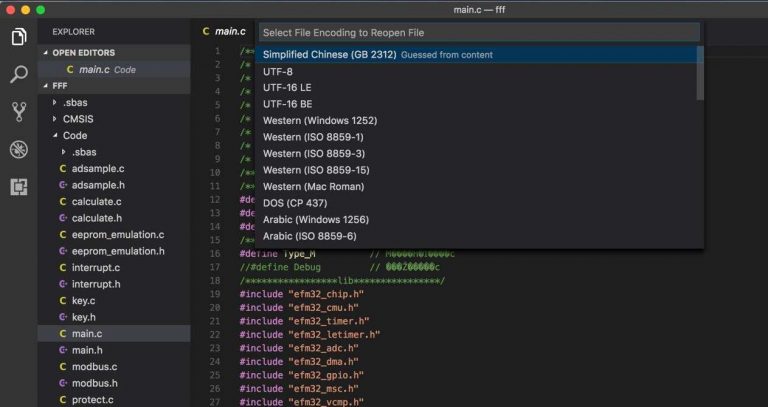The width and height of the screenshot is (768, 407).
Task: Open the Source Control view icon
Action: click(18, 111)
